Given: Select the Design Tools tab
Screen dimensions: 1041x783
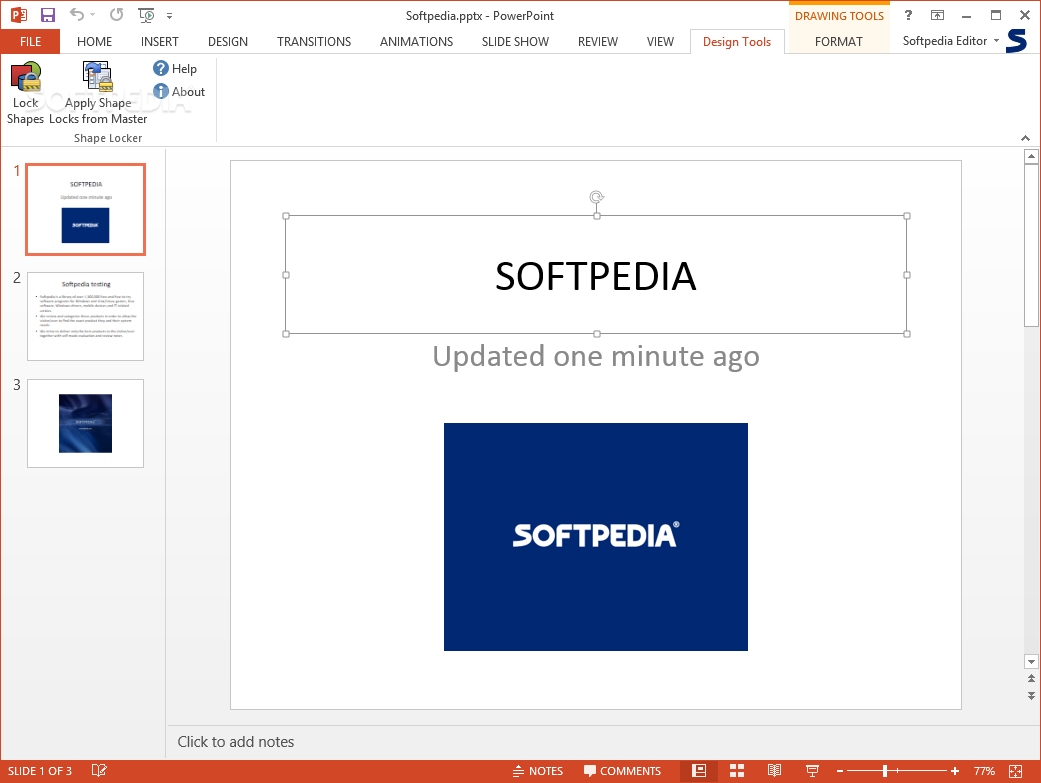Looking at the screenshot, I should (x=737, y=42).
